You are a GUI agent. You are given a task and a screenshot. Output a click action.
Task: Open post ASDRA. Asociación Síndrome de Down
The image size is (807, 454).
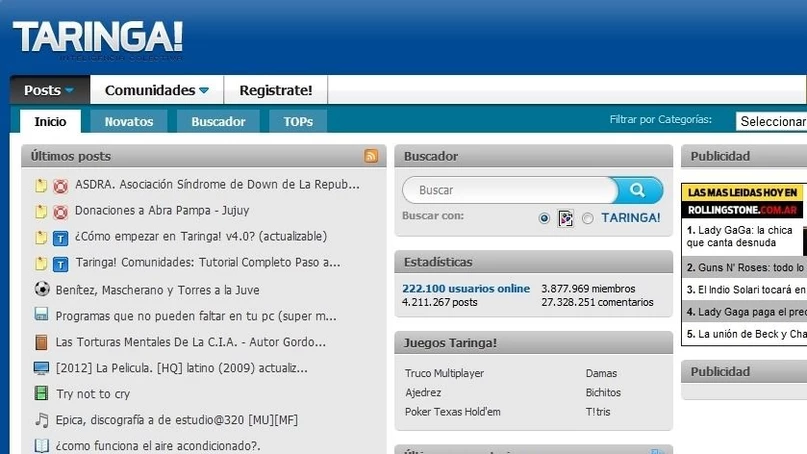[217, 184]
